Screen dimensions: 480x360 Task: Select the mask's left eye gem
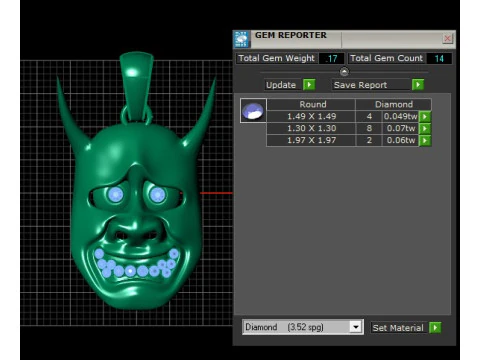pos(115,194)
